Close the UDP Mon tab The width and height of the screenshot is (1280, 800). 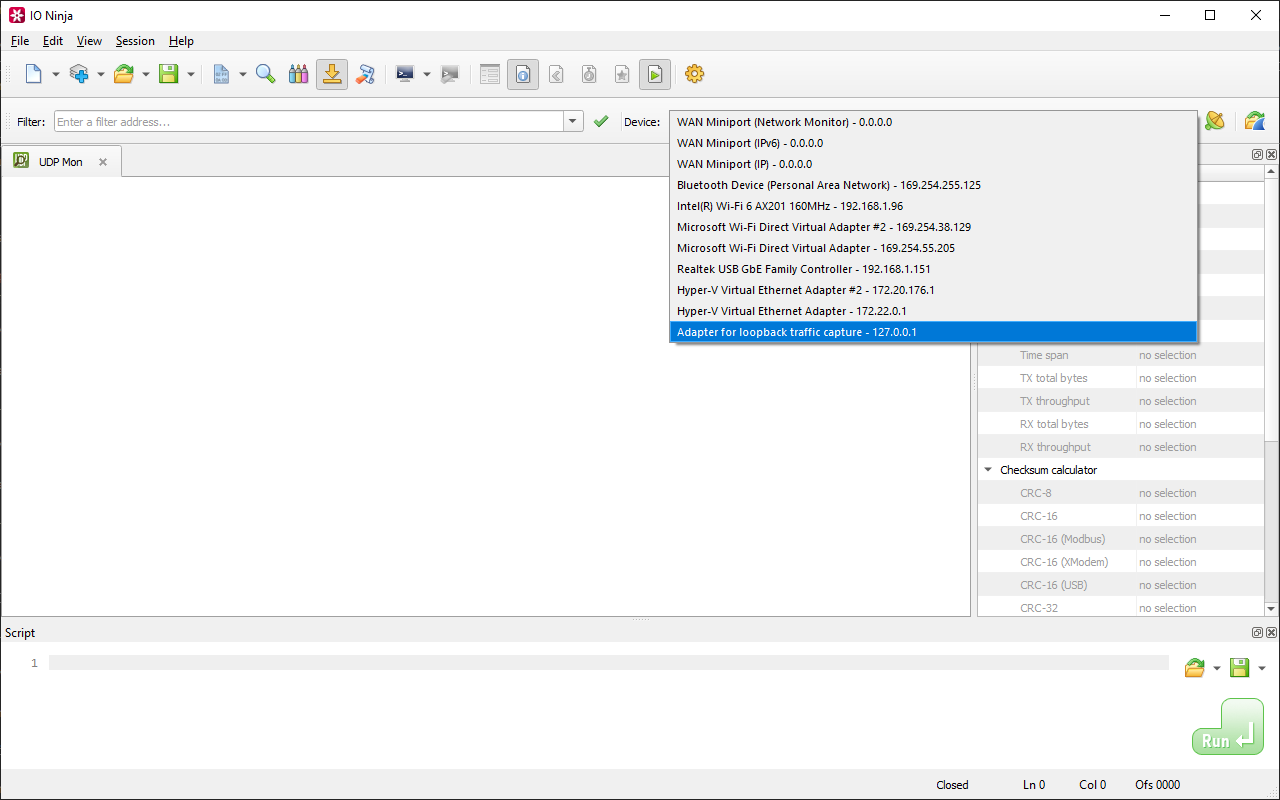102,162
